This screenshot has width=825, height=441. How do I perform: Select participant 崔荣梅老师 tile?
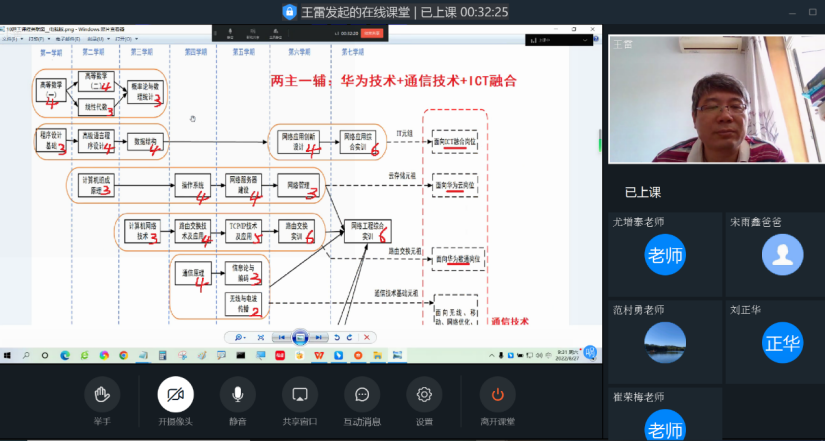[665, 414]
